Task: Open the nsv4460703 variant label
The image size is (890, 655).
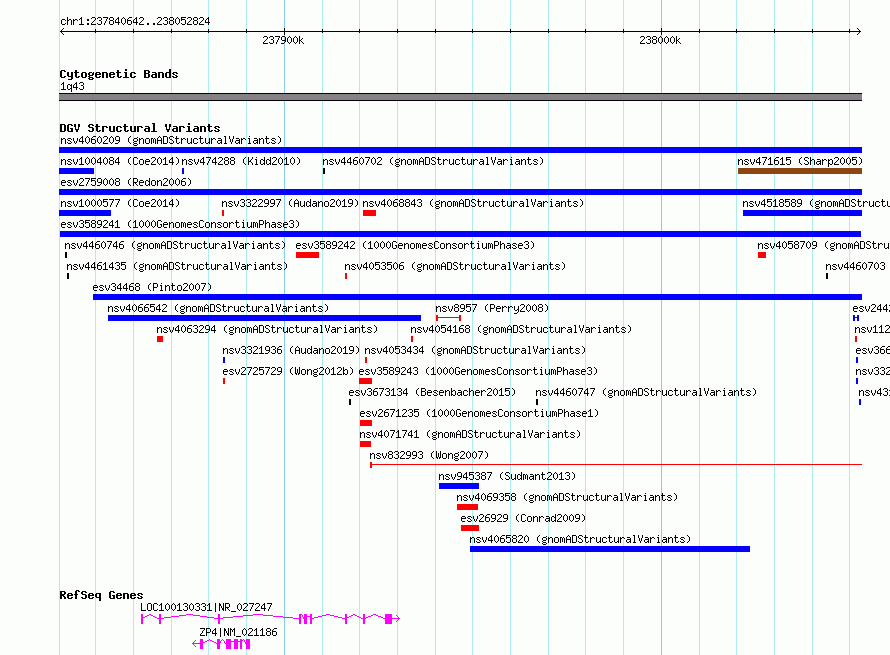Action: tap(855, 266)
